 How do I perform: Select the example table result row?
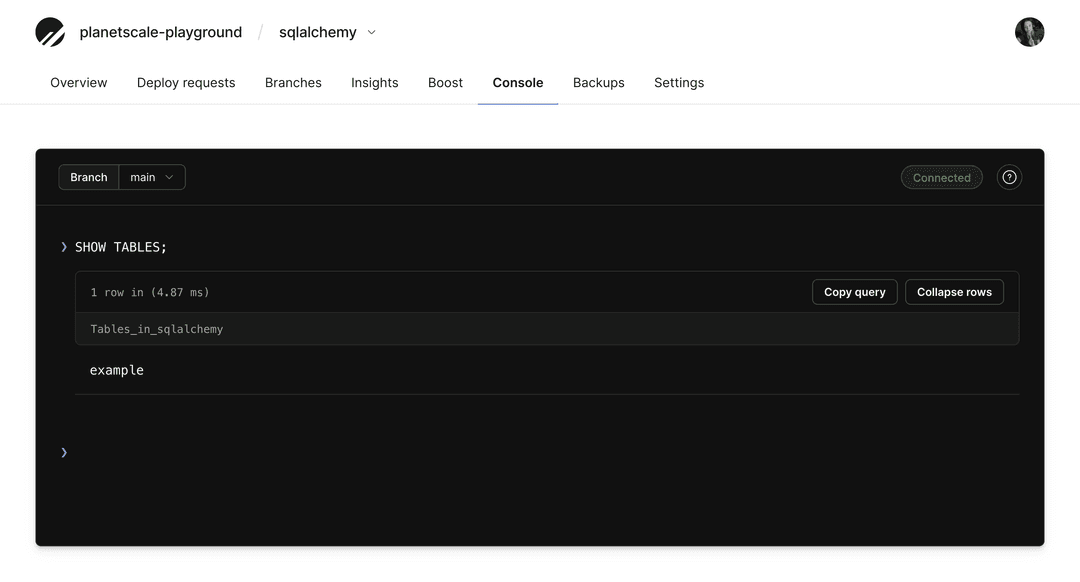click(x=117, y=369)
